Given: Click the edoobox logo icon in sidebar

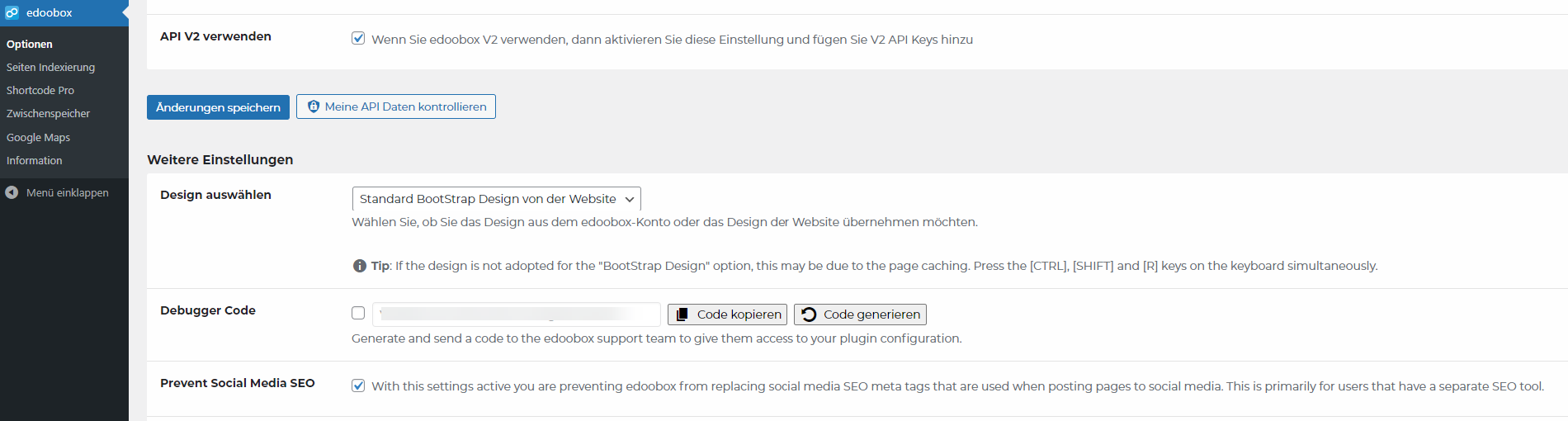Looking at the screenshot, I should tap(12, 12).
